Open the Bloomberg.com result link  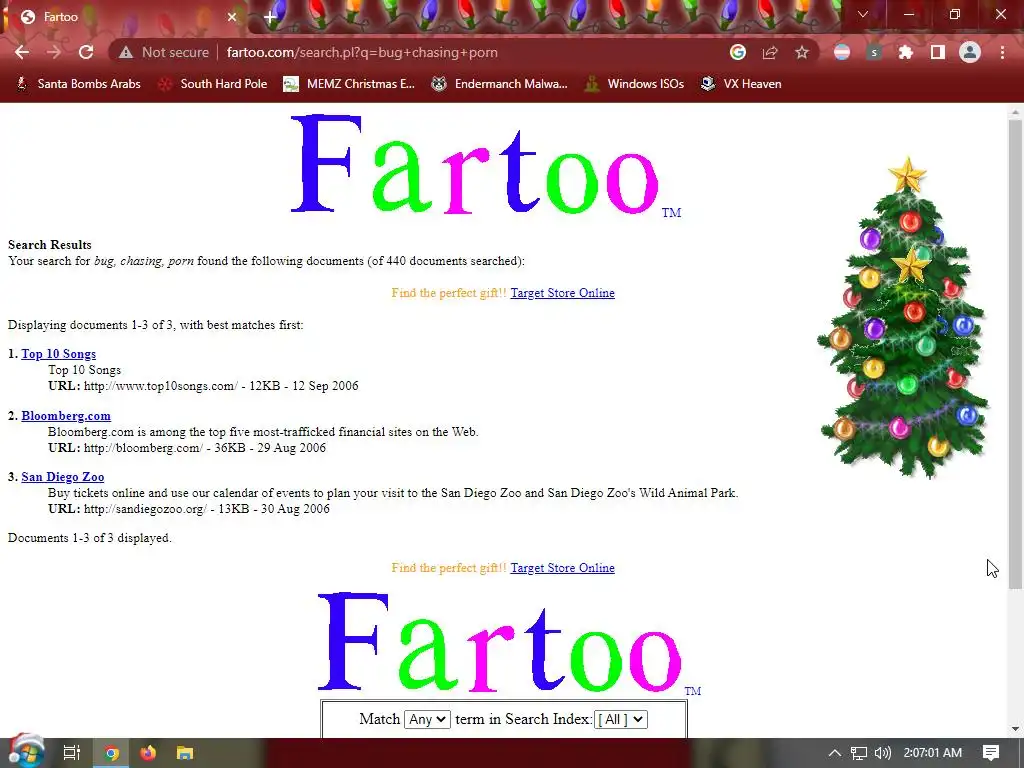tap(66, 416)
